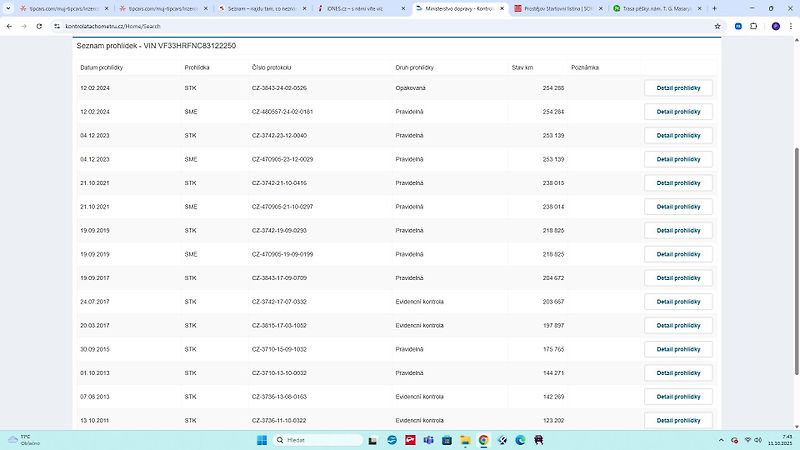Open Detail prohlídky for 07.08.2013 inspection

click(678, 396)
